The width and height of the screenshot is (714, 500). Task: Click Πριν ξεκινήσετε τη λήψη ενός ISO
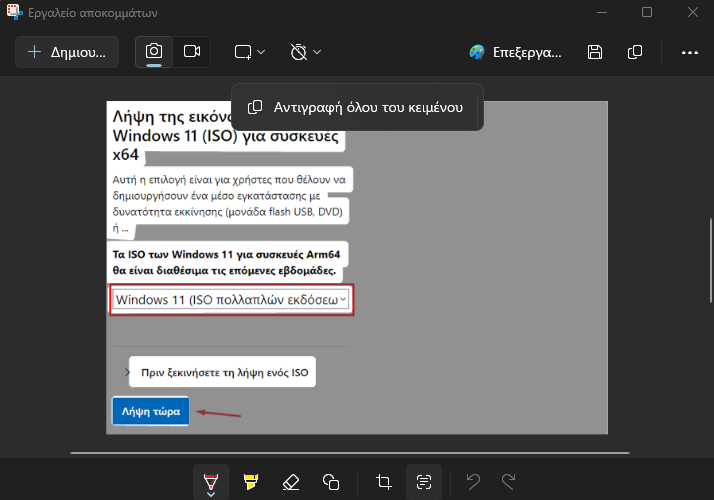(224, 372)
